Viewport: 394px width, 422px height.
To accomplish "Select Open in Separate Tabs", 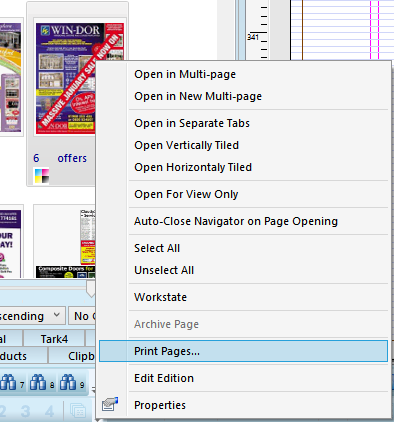I will [192, 123].
